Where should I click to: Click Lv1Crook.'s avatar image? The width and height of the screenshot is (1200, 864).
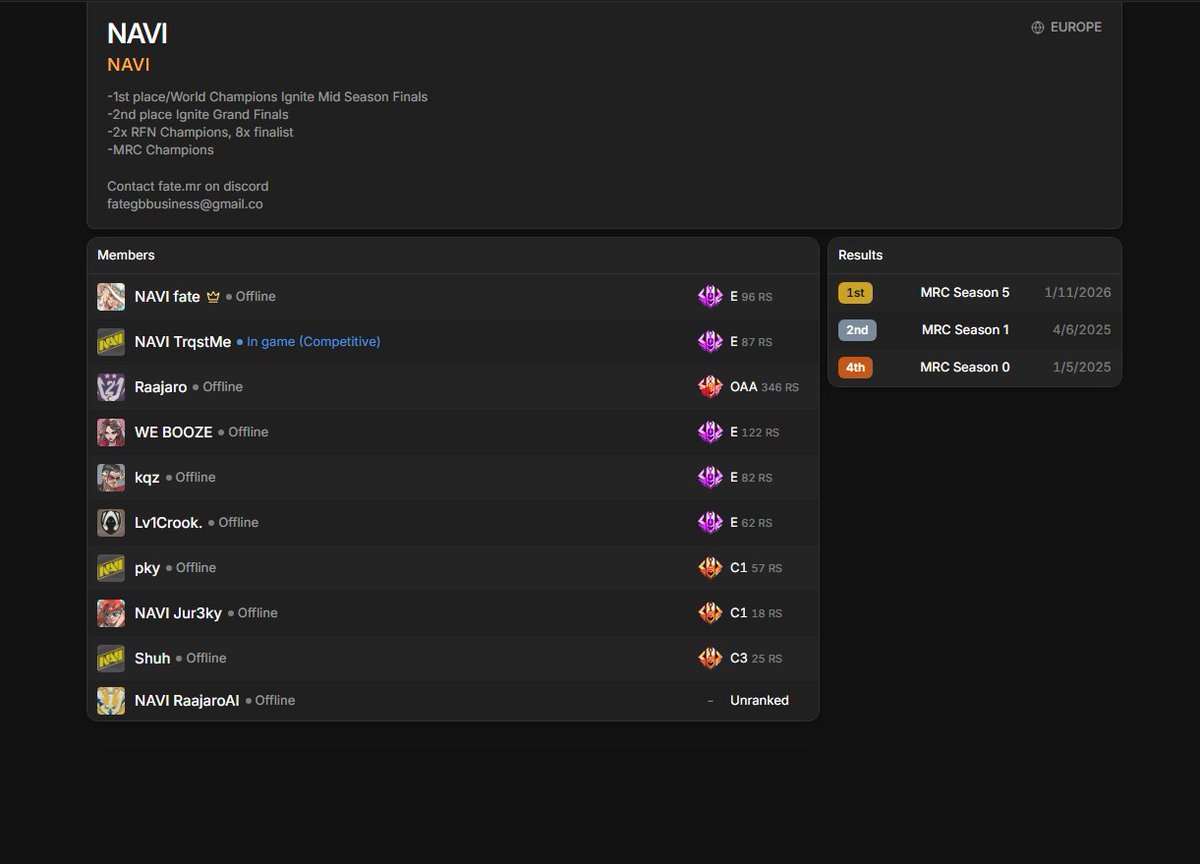pyautogui.click(x=111, y=522)
